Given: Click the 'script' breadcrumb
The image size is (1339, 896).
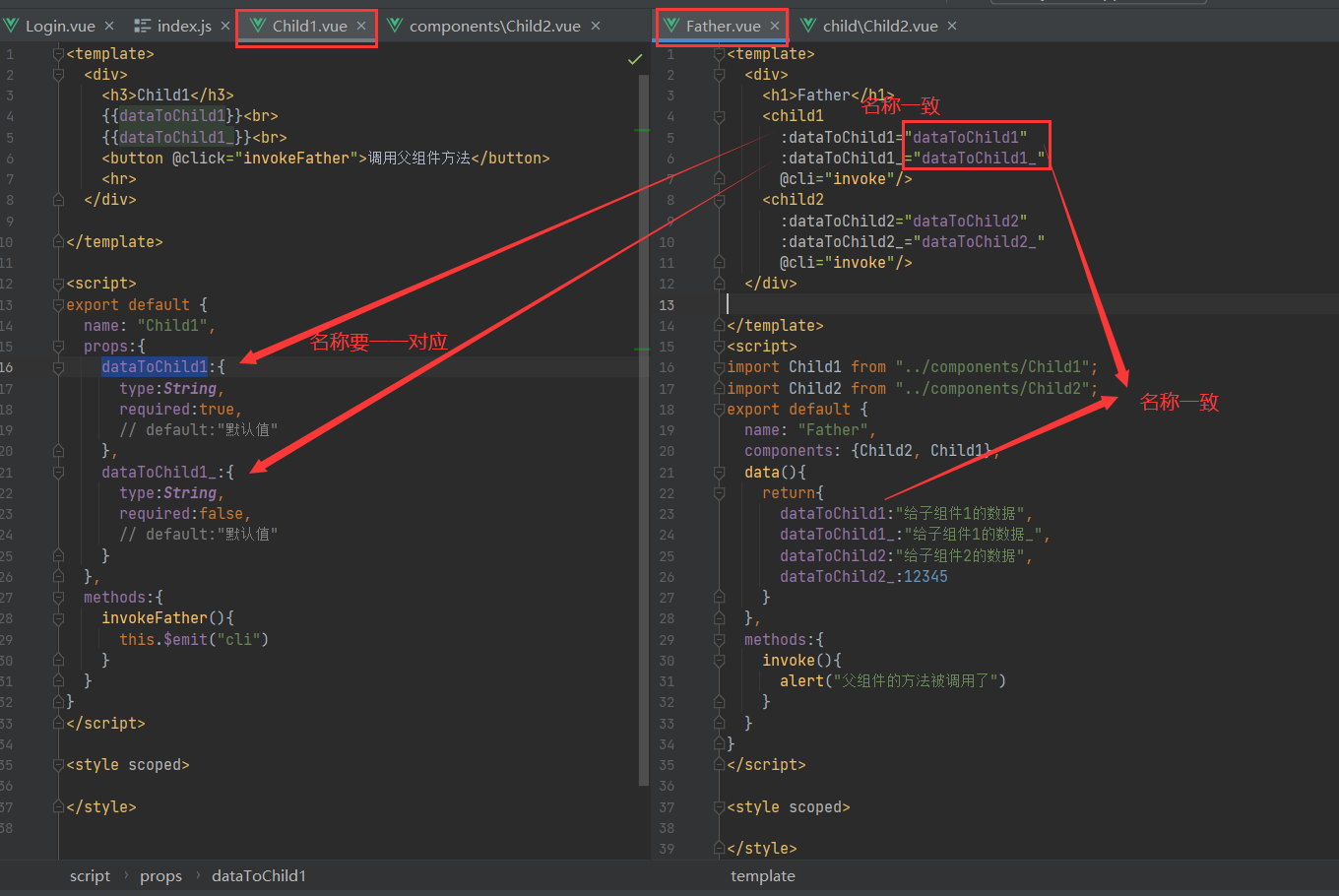Looking at the screenshot, I should [x=90, y=875].
